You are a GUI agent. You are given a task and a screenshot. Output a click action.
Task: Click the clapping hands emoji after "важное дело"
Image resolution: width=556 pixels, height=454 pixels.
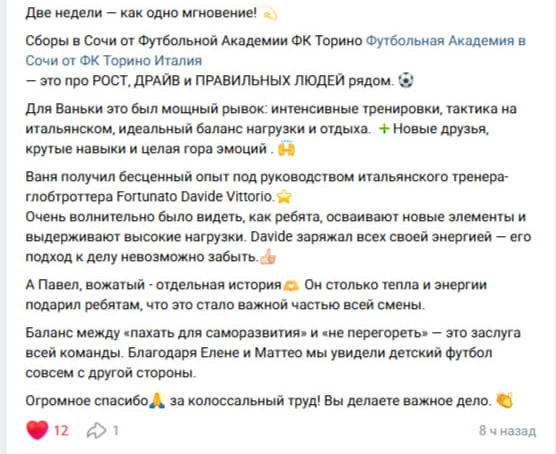[505, 400]
